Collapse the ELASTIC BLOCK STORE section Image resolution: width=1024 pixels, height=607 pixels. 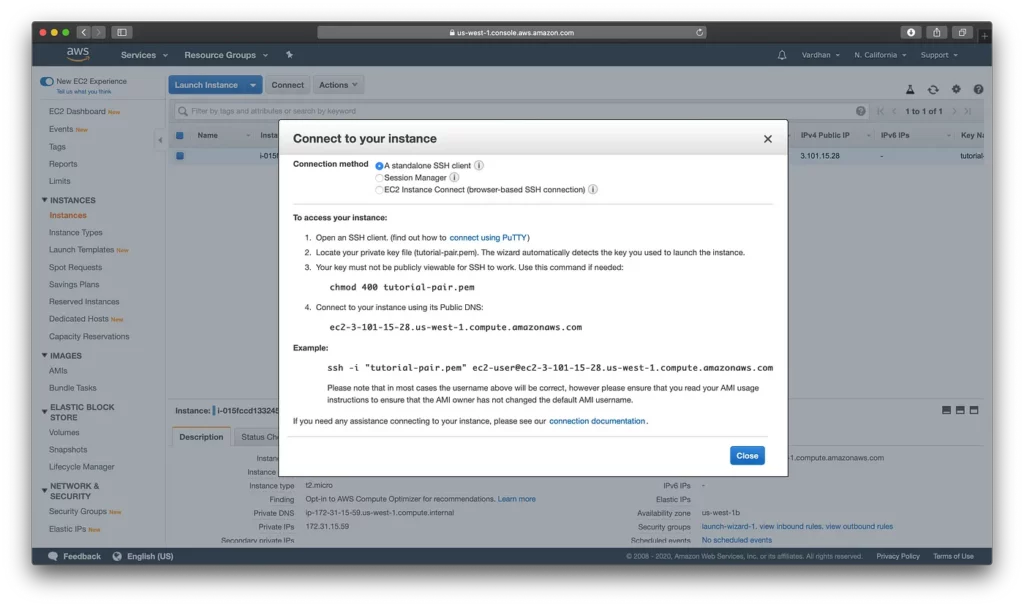(44, 412)
